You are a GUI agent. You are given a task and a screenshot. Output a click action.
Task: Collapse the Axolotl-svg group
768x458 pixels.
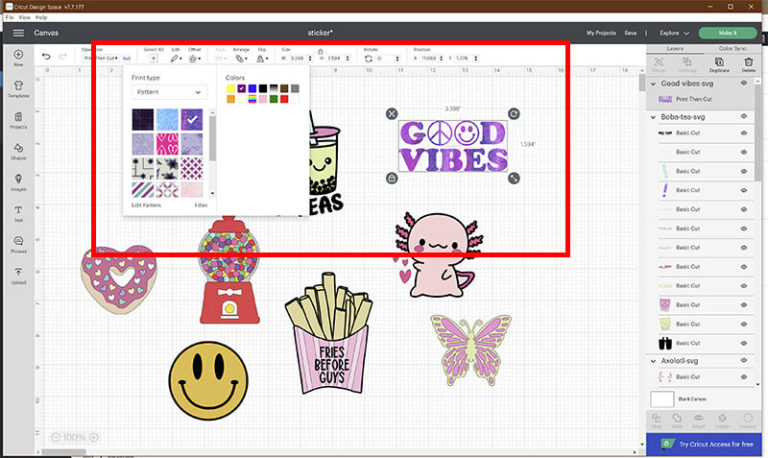(x=653, y=361)
